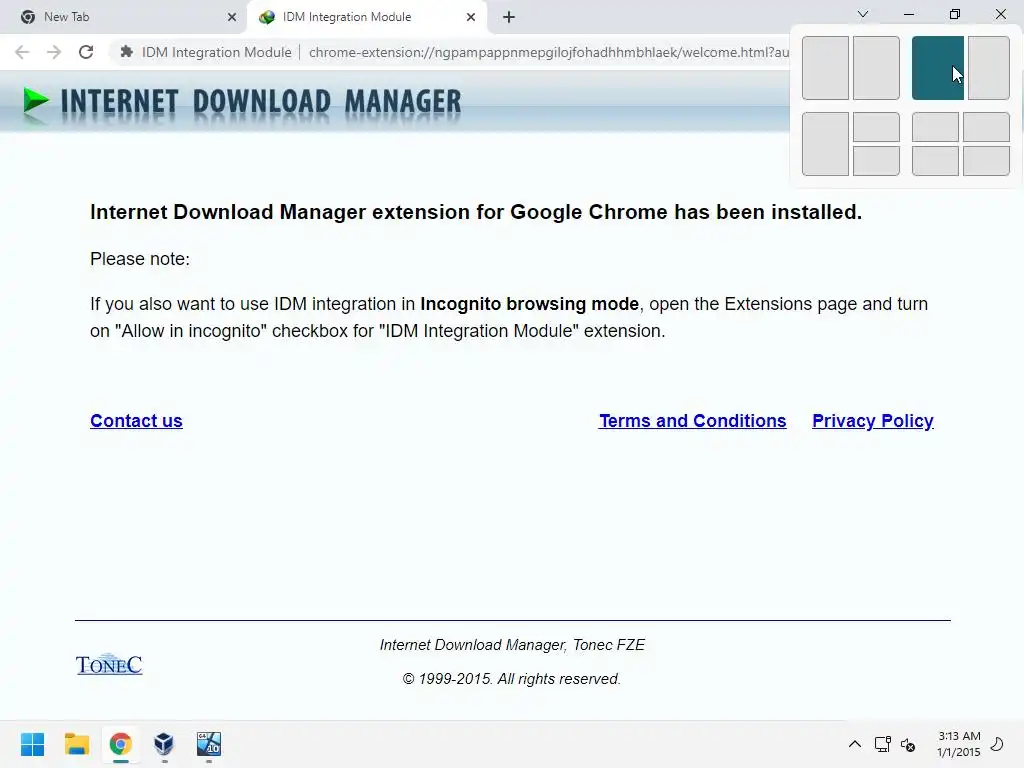Open the Windows Start menu

pos(33,744)
